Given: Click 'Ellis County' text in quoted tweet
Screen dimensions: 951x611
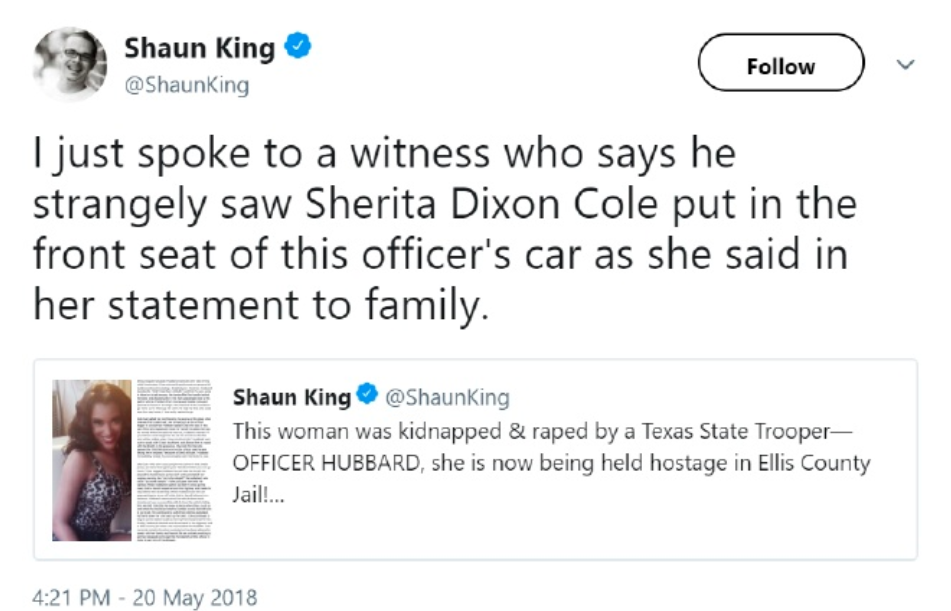Looking at the screenshot, I should tap(814, 464).
